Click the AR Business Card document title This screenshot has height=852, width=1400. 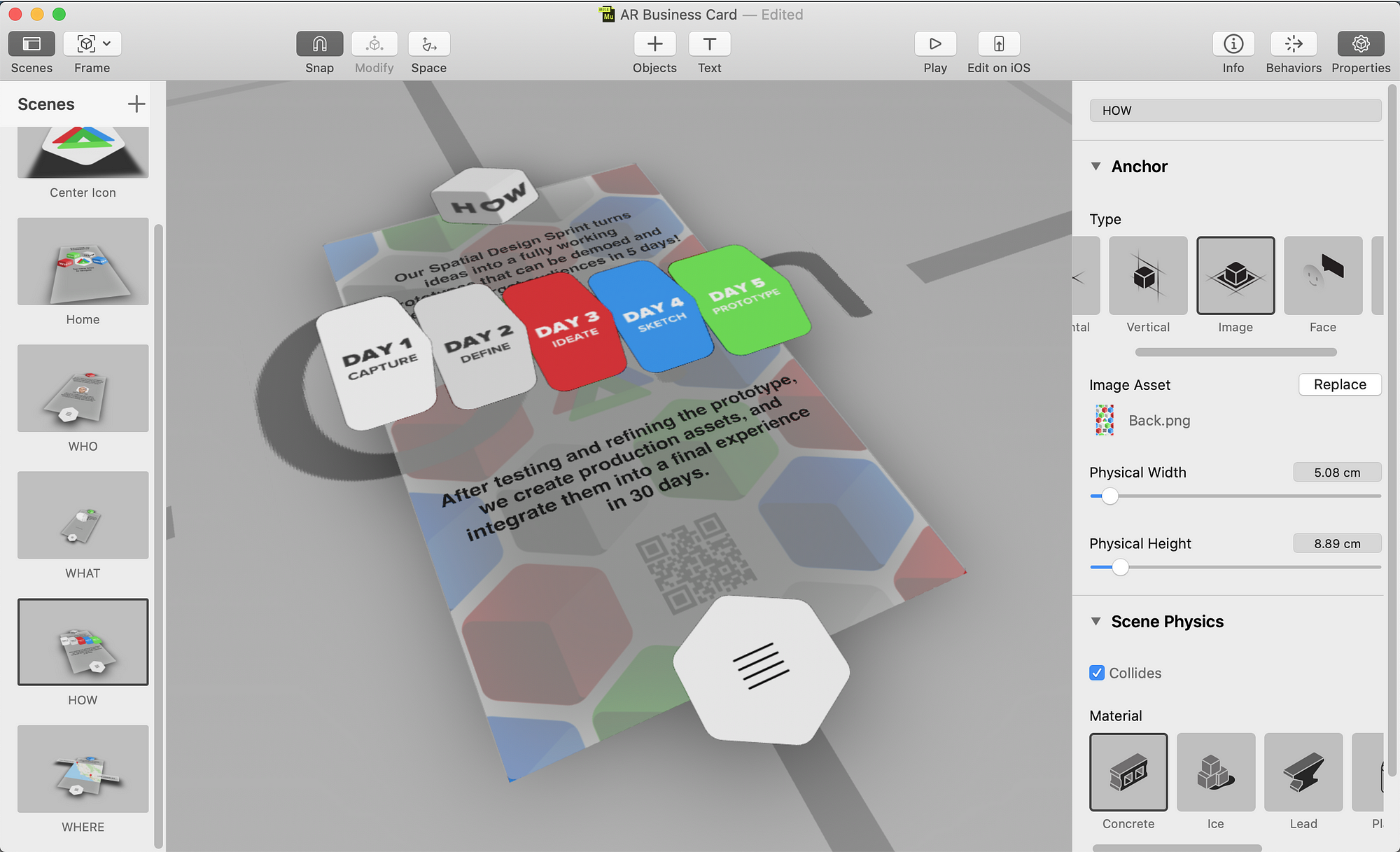[x=678, y=14]
